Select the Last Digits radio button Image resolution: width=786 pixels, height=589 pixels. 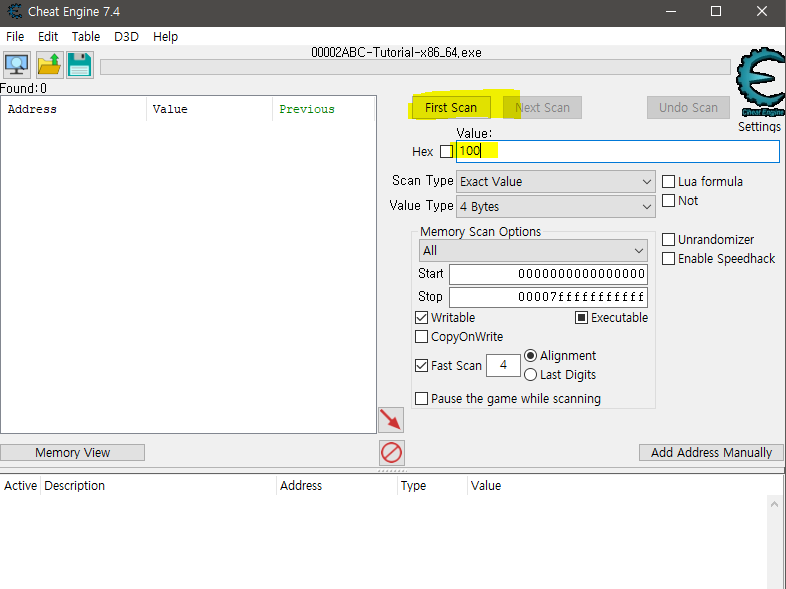(530, 375)
